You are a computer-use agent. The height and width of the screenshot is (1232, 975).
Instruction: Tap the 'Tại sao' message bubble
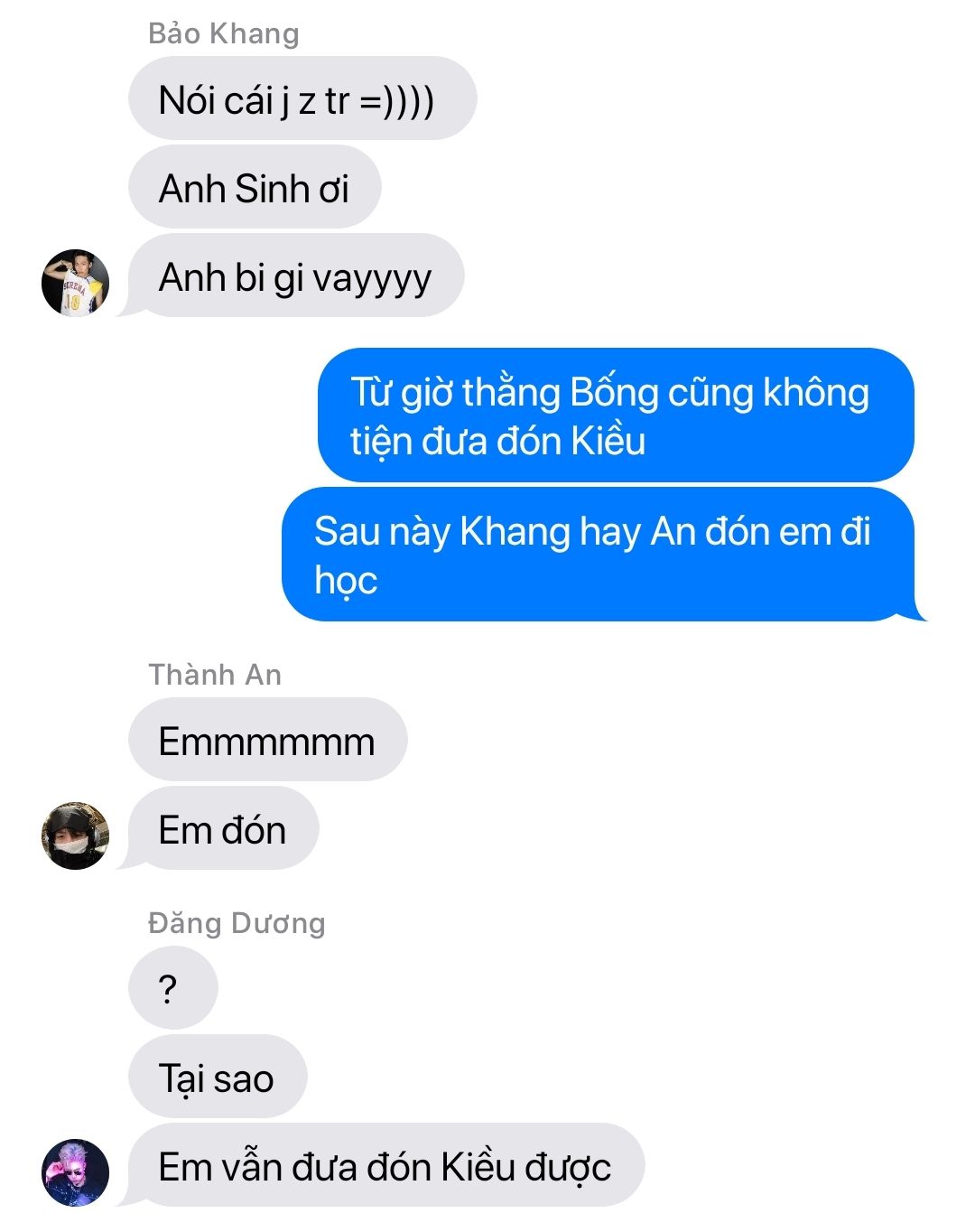click(218, 1077)
